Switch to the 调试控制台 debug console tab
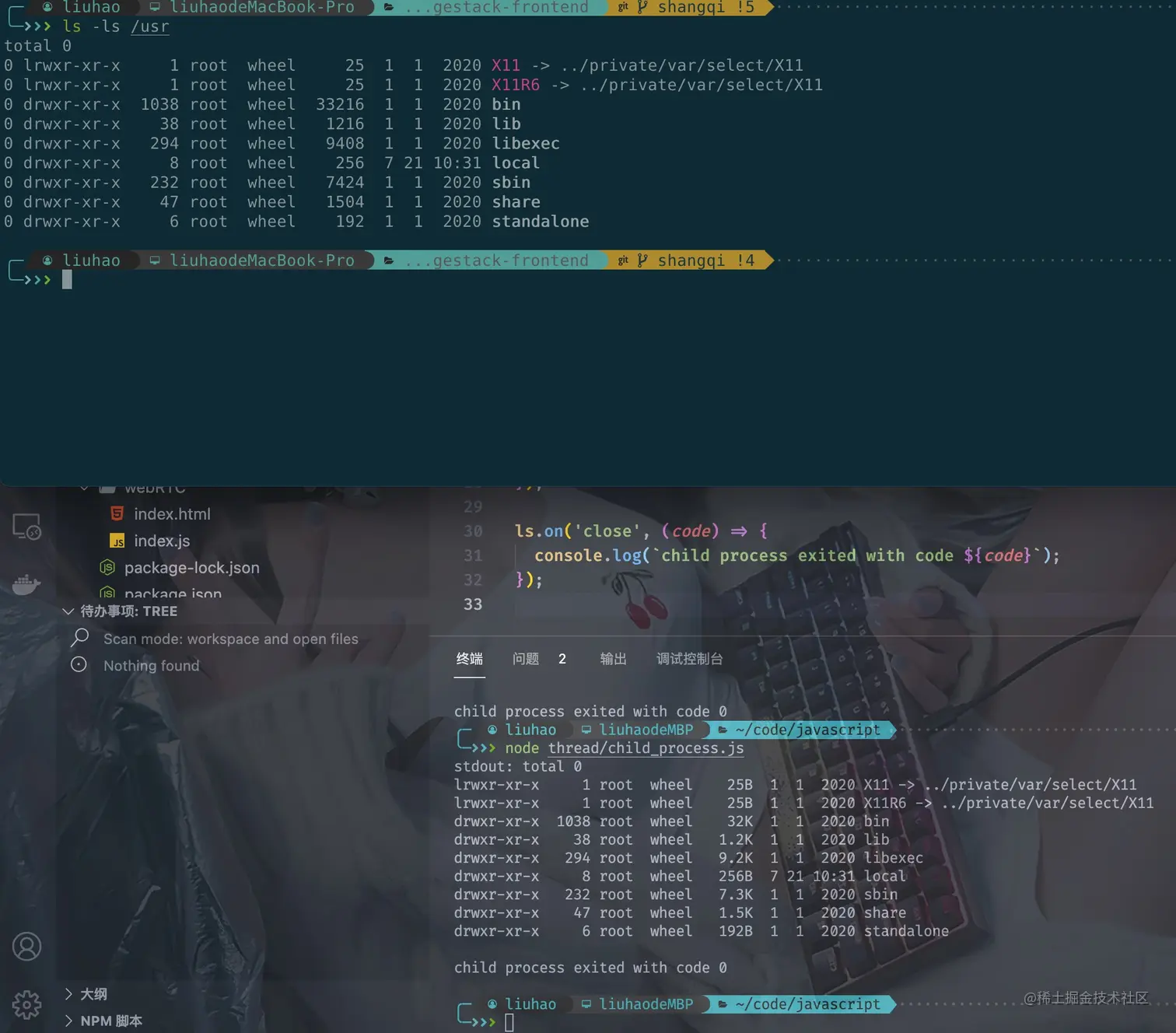 [x=690, y=659]
